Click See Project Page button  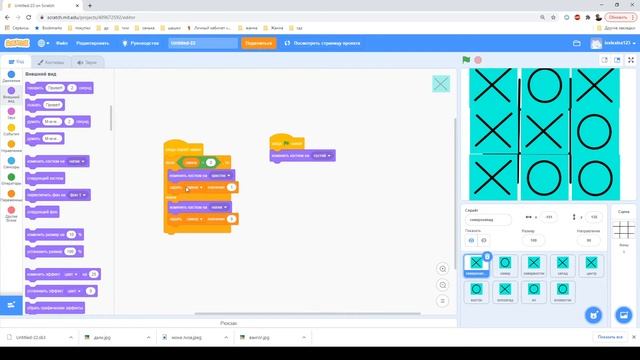pos(322,43)
